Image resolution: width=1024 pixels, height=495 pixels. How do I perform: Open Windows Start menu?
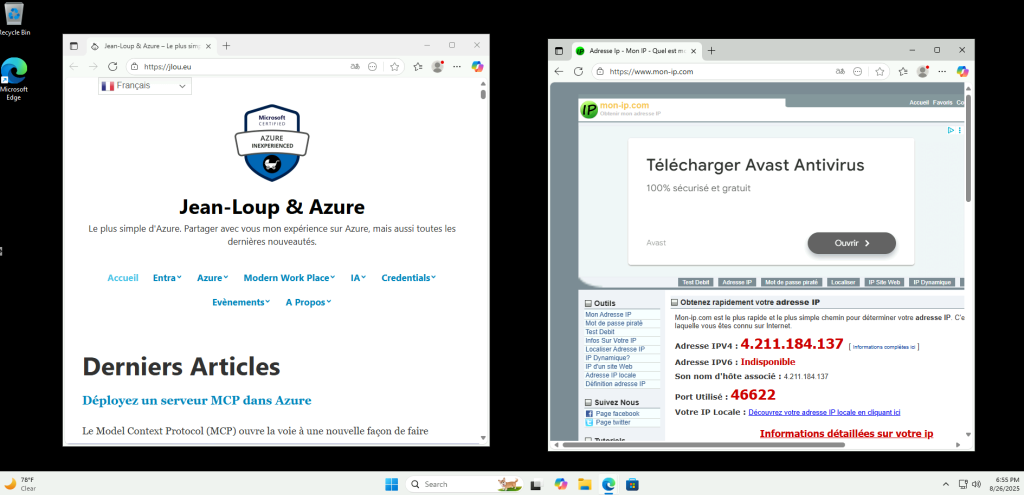pos(391,485)
